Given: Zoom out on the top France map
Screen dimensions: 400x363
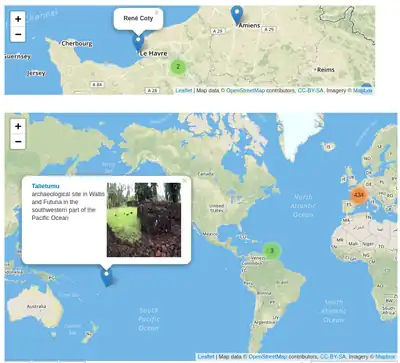Looking at the screenshot, I should coord(18,34).
